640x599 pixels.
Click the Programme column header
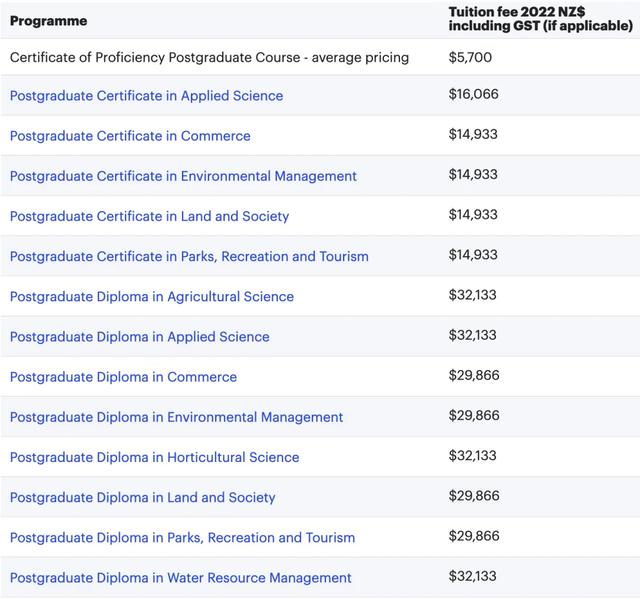[x=48, y=21]
